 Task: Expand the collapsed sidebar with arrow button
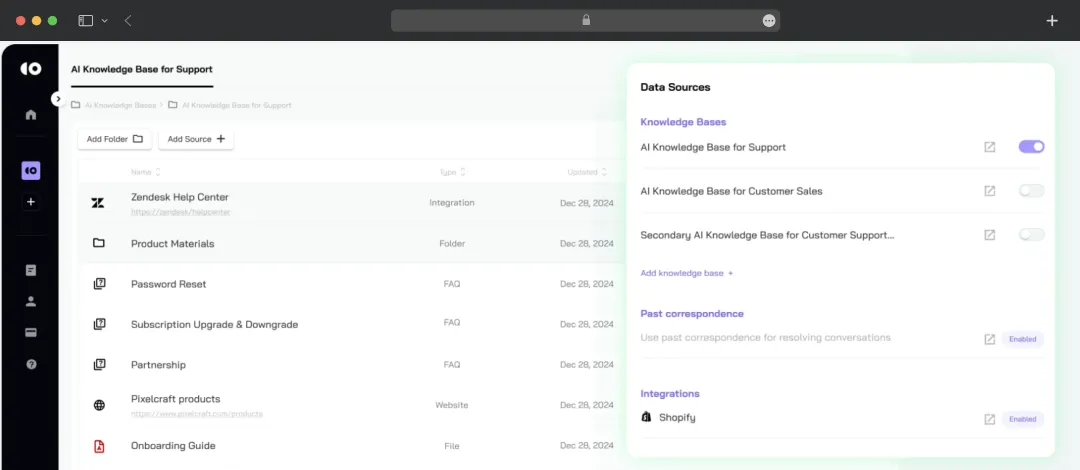[58, 99]
